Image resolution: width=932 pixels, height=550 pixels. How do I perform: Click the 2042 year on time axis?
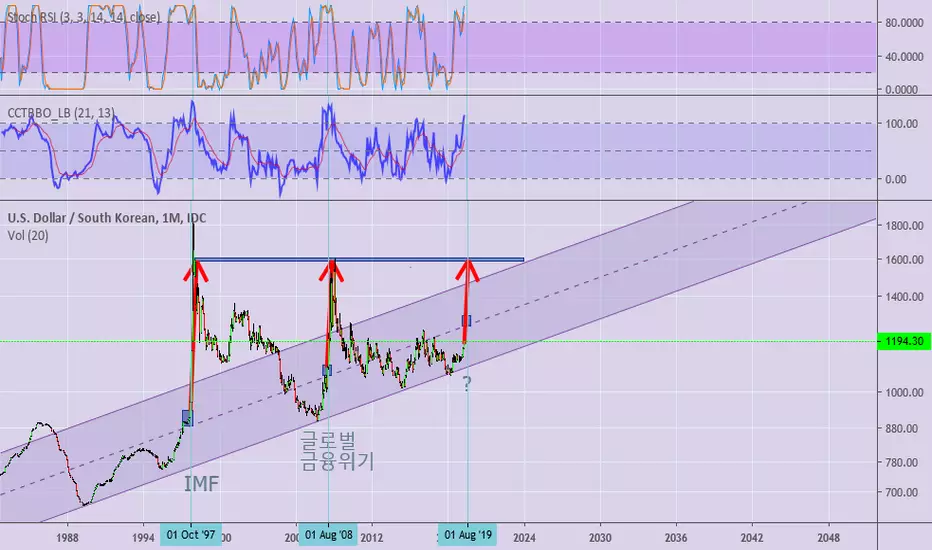752,538
